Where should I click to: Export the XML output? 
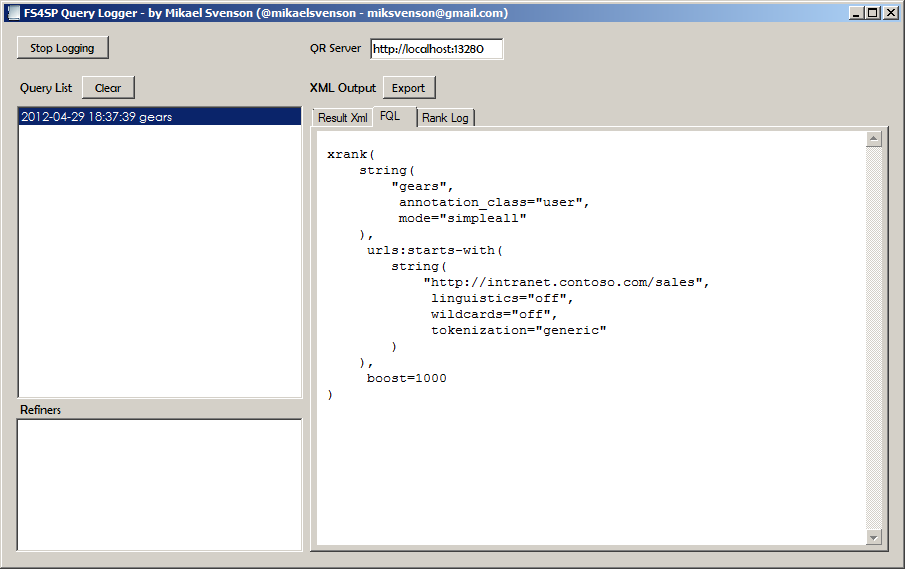pyautogui.click(x=409, y=88)
